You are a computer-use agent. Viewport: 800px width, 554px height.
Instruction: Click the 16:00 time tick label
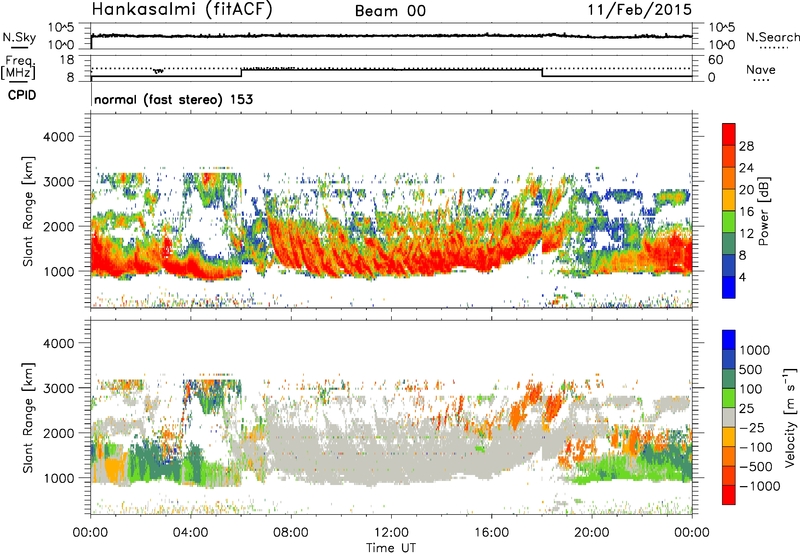(491, 533)
